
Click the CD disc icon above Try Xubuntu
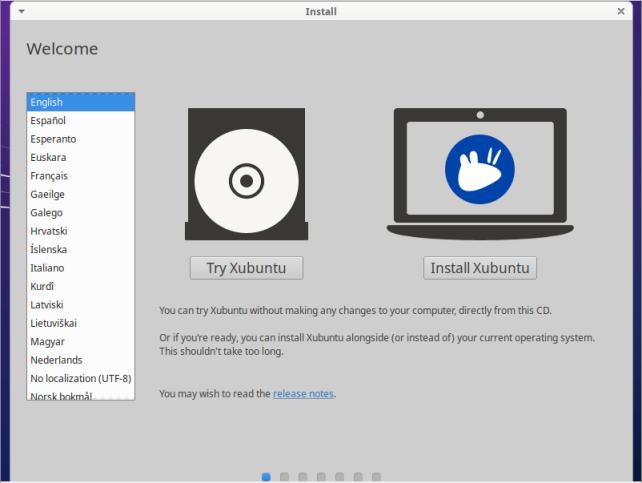tap(246, 174)
